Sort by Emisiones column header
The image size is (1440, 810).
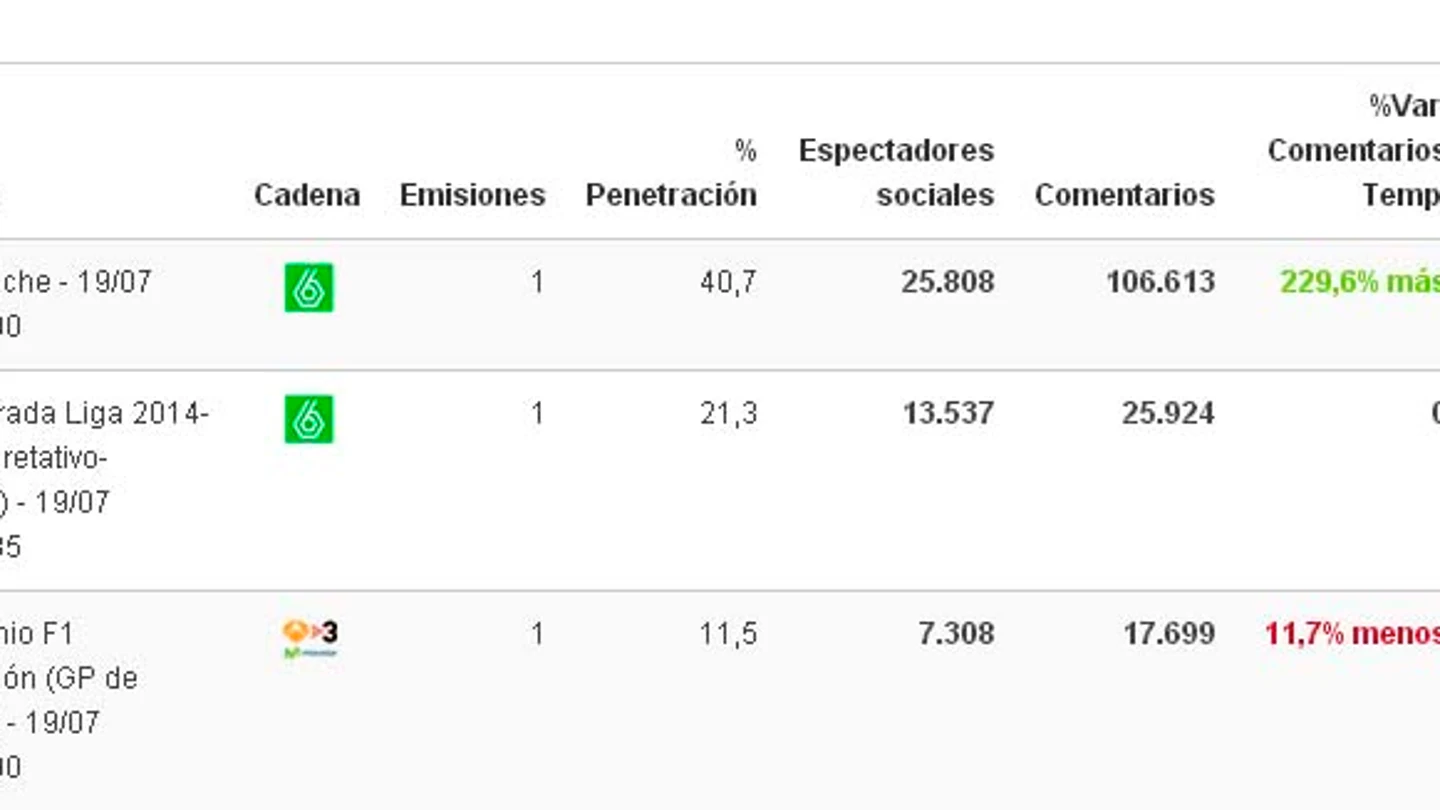coord(473,194)
